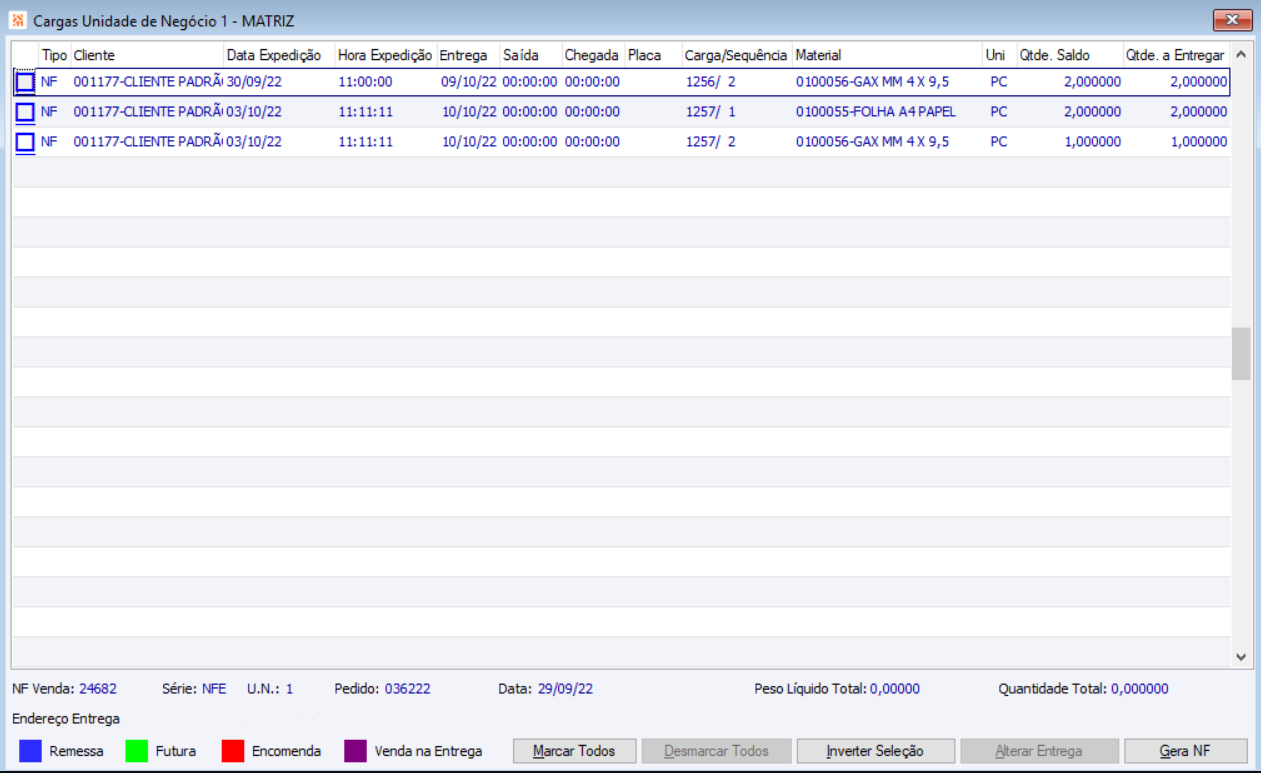Viewport: 1261px width, 773px height.
Task: Tick the checkbox for carga 1256/ 2
Action: [25, 82]
